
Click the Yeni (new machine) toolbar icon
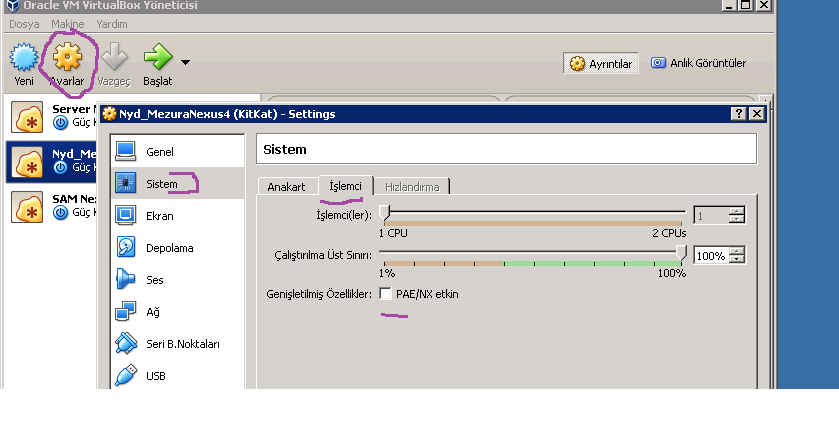pos(24,57)
